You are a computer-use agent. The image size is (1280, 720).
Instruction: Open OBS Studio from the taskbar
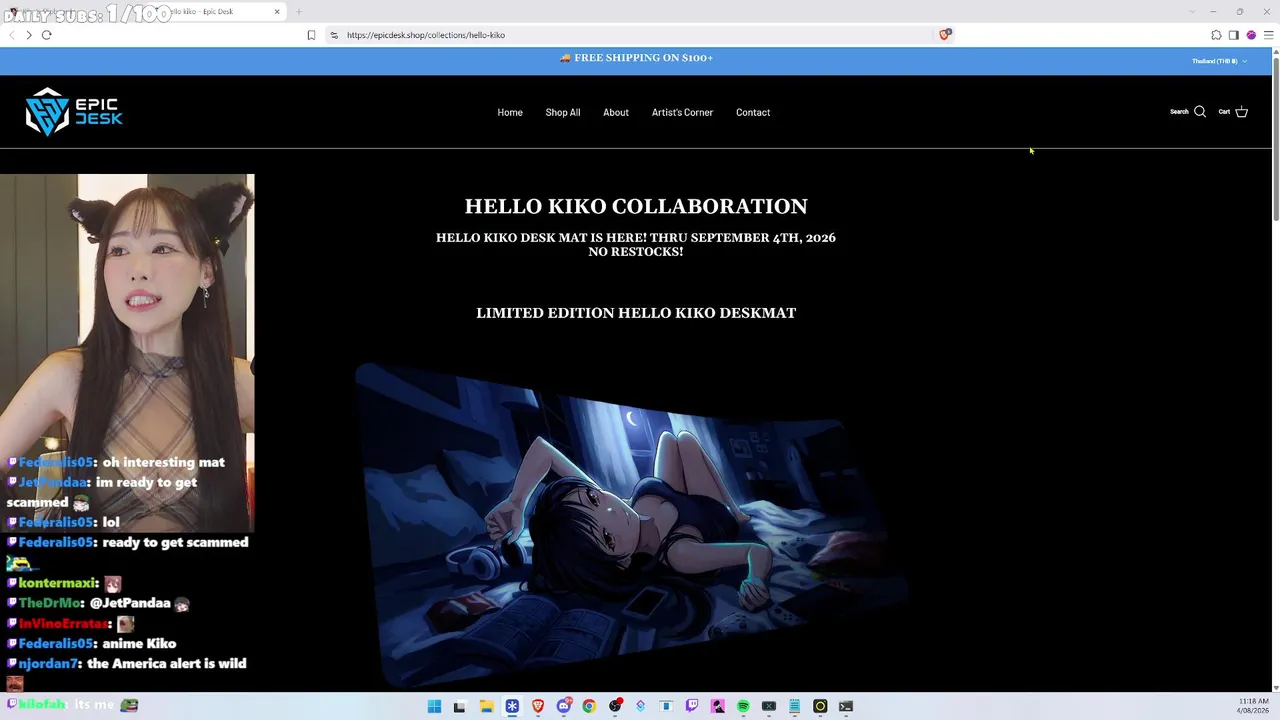pos(615,706)
